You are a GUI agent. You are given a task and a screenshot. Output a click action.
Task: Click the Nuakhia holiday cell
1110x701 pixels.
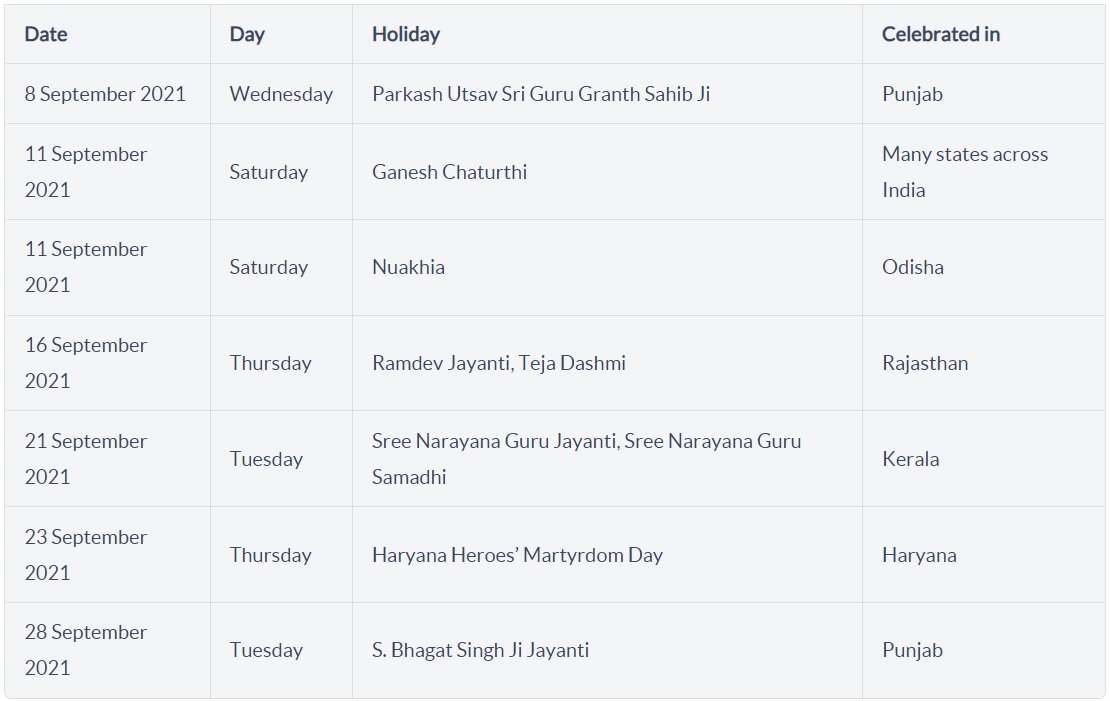pyautogui.click(x=408, y=267)
